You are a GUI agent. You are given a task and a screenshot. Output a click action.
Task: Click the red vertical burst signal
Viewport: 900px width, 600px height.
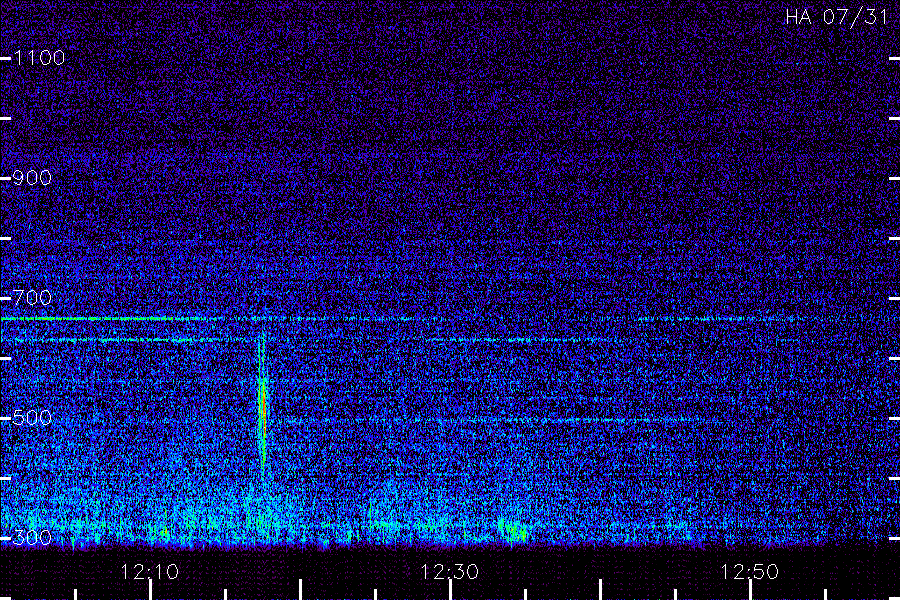[x=263, y=405]
